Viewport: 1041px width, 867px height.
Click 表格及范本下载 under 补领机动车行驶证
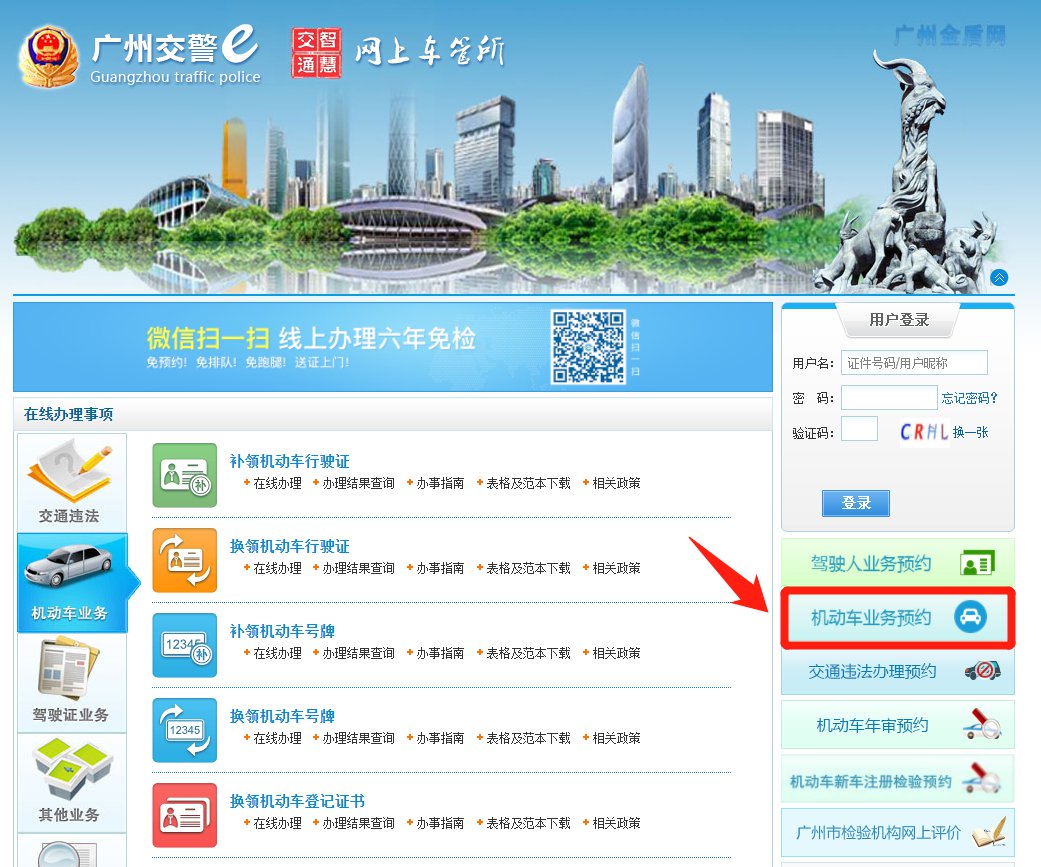pos(528,483)
